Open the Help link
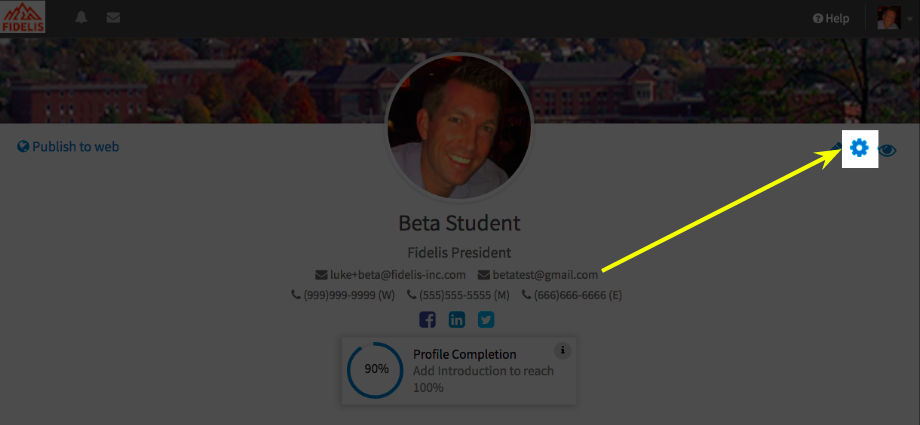The width and height of the screenshot is (920, 425). pos(831,19)
